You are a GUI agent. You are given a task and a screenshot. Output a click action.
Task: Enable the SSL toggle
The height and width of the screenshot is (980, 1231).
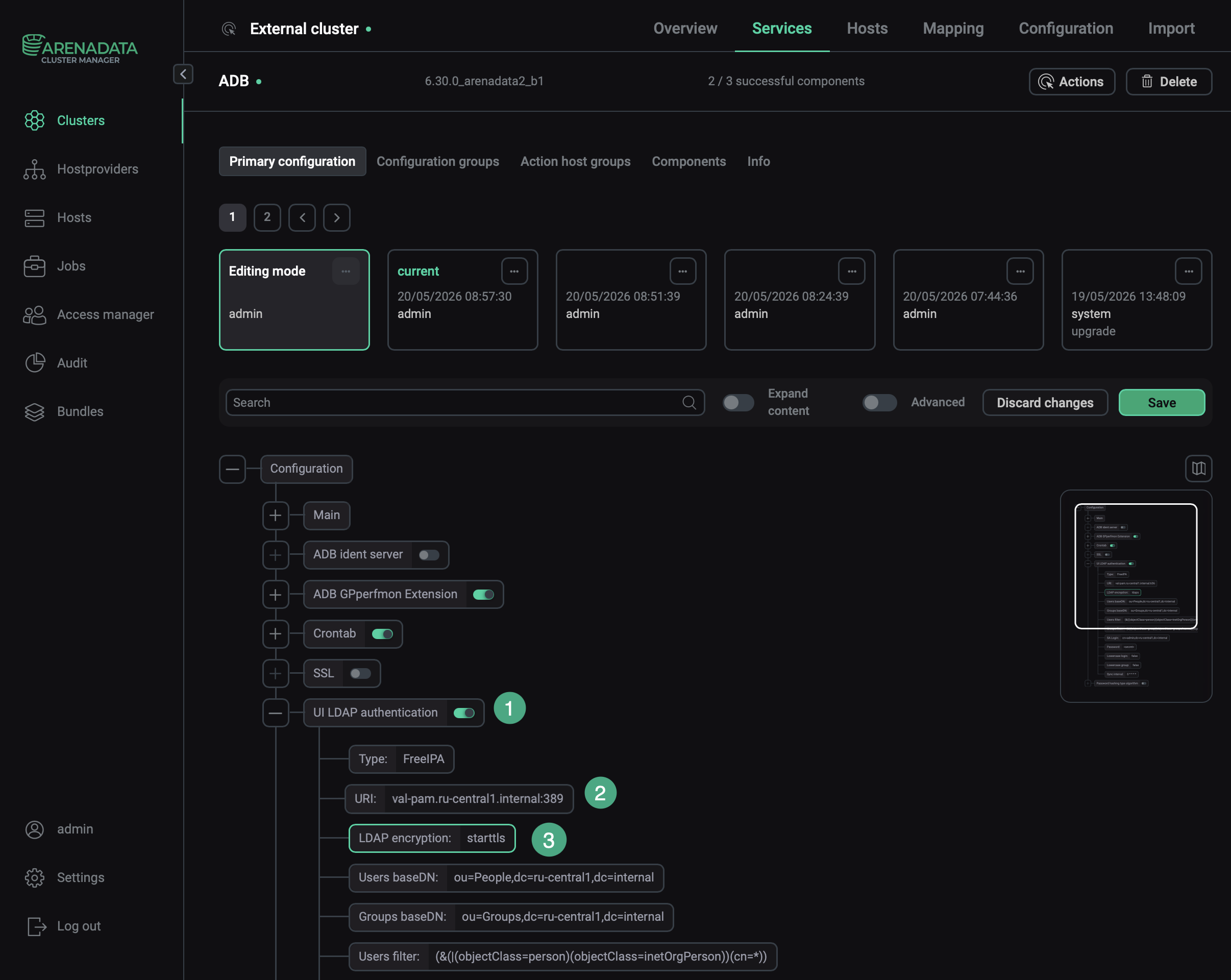coord(360,673)
